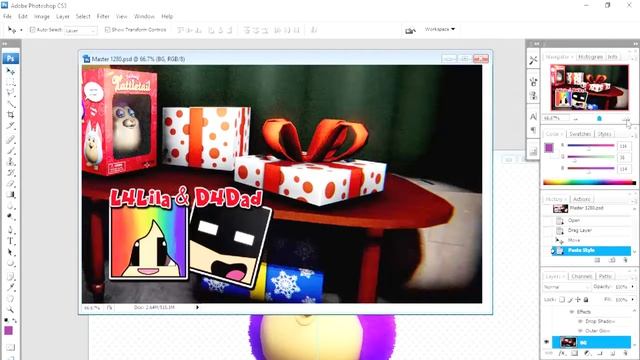Toggle the Auto Select checkbox

[32, 30]
